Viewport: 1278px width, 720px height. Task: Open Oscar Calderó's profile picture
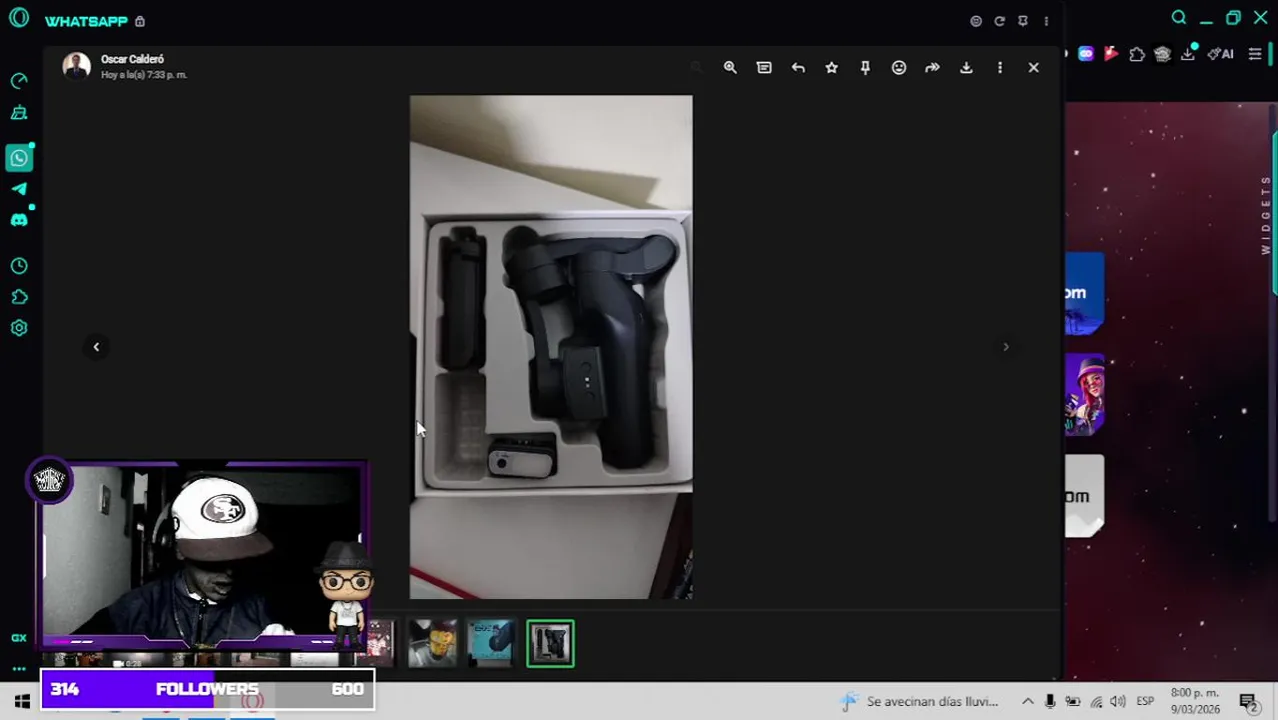[76, 66]
